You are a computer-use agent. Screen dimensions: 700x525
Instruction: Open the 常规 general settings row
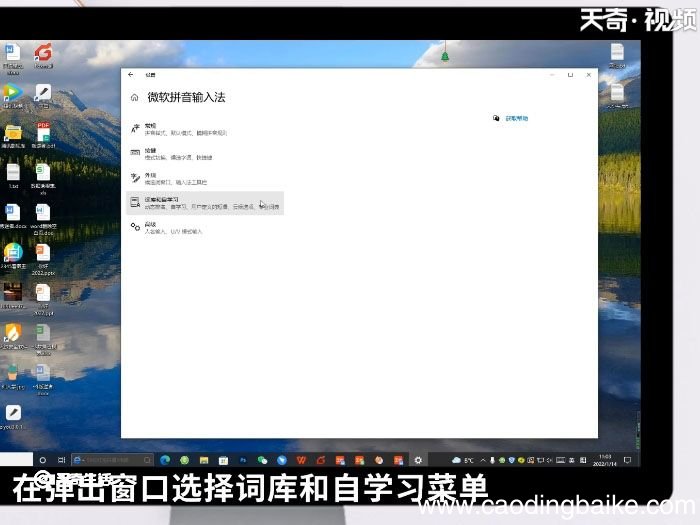tap(205, 129)
